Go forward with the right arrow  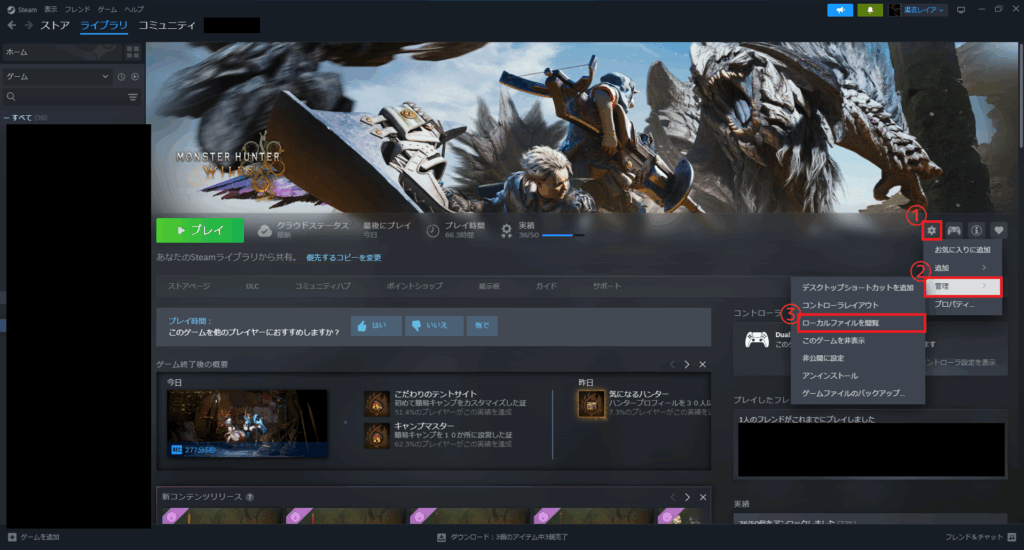(x=29, y=25)
